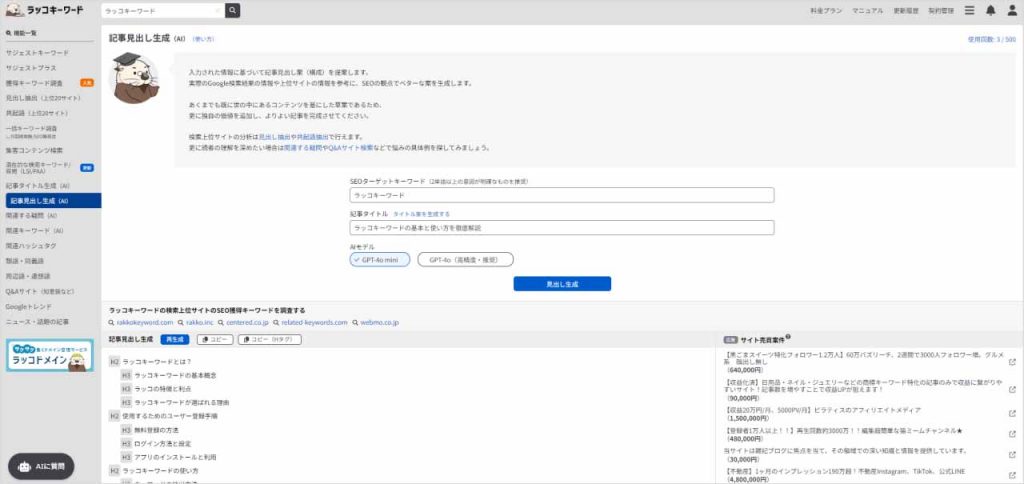Click the 使用回数 3 / 500 link
1024x484 pixels.
click(x=991, y=39)
